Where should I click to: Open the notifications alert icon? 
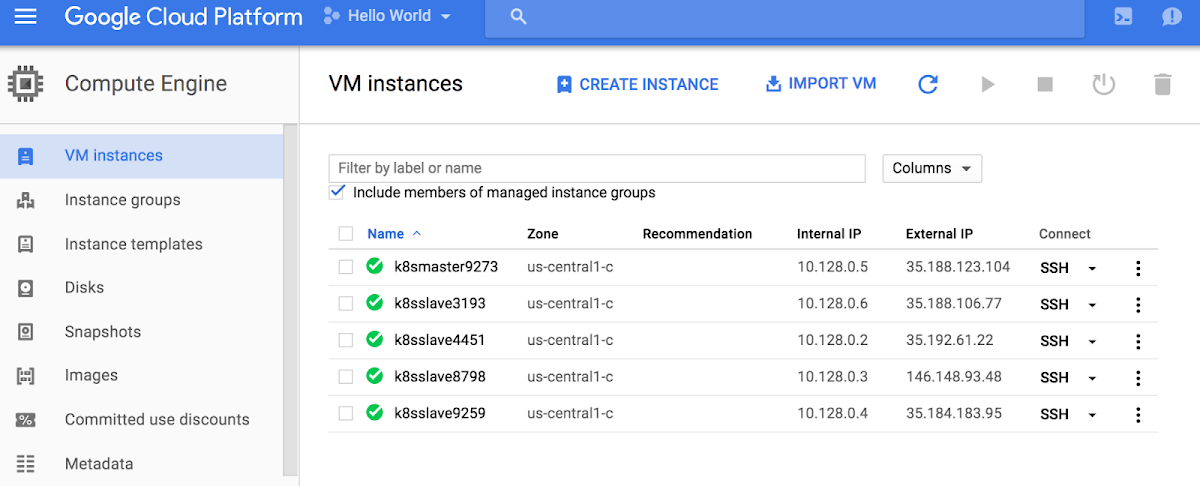pos(1172,17)
